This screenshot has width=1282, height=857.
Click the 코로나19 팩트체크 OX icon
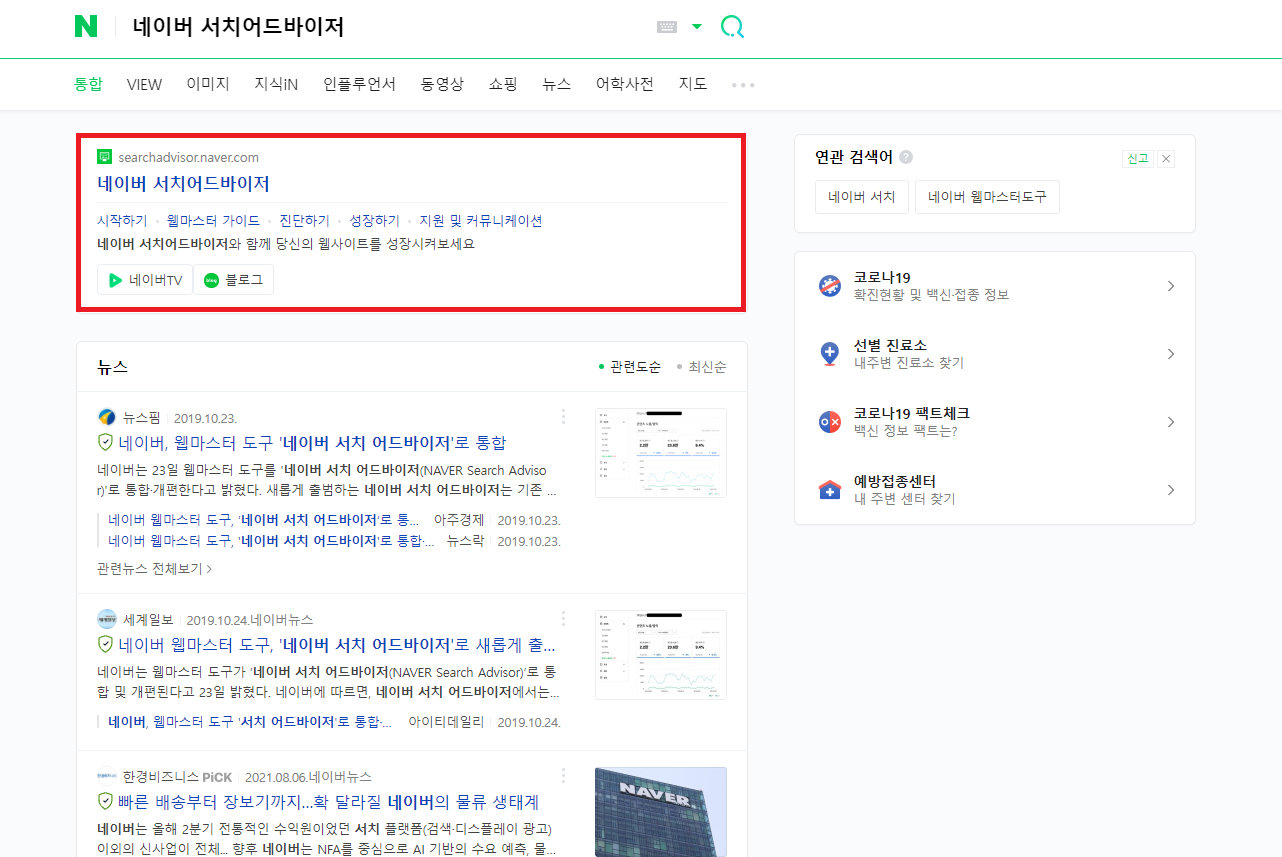click(x=830, y=422)
